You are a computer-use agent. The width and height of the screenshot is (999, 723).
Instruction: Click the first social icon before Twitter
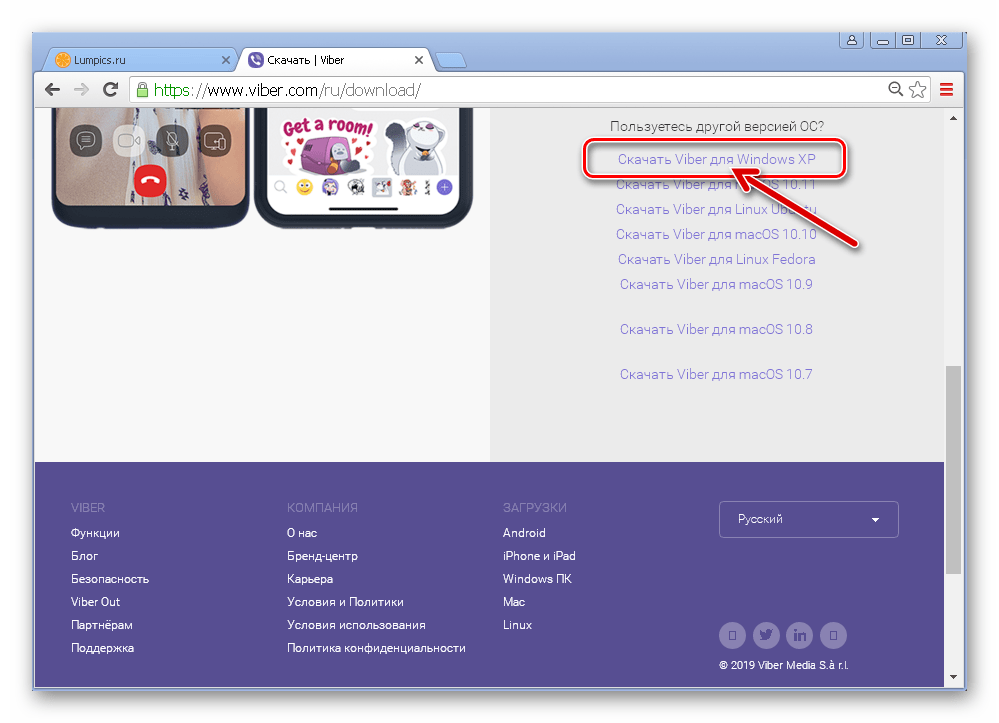pos(733,635)
